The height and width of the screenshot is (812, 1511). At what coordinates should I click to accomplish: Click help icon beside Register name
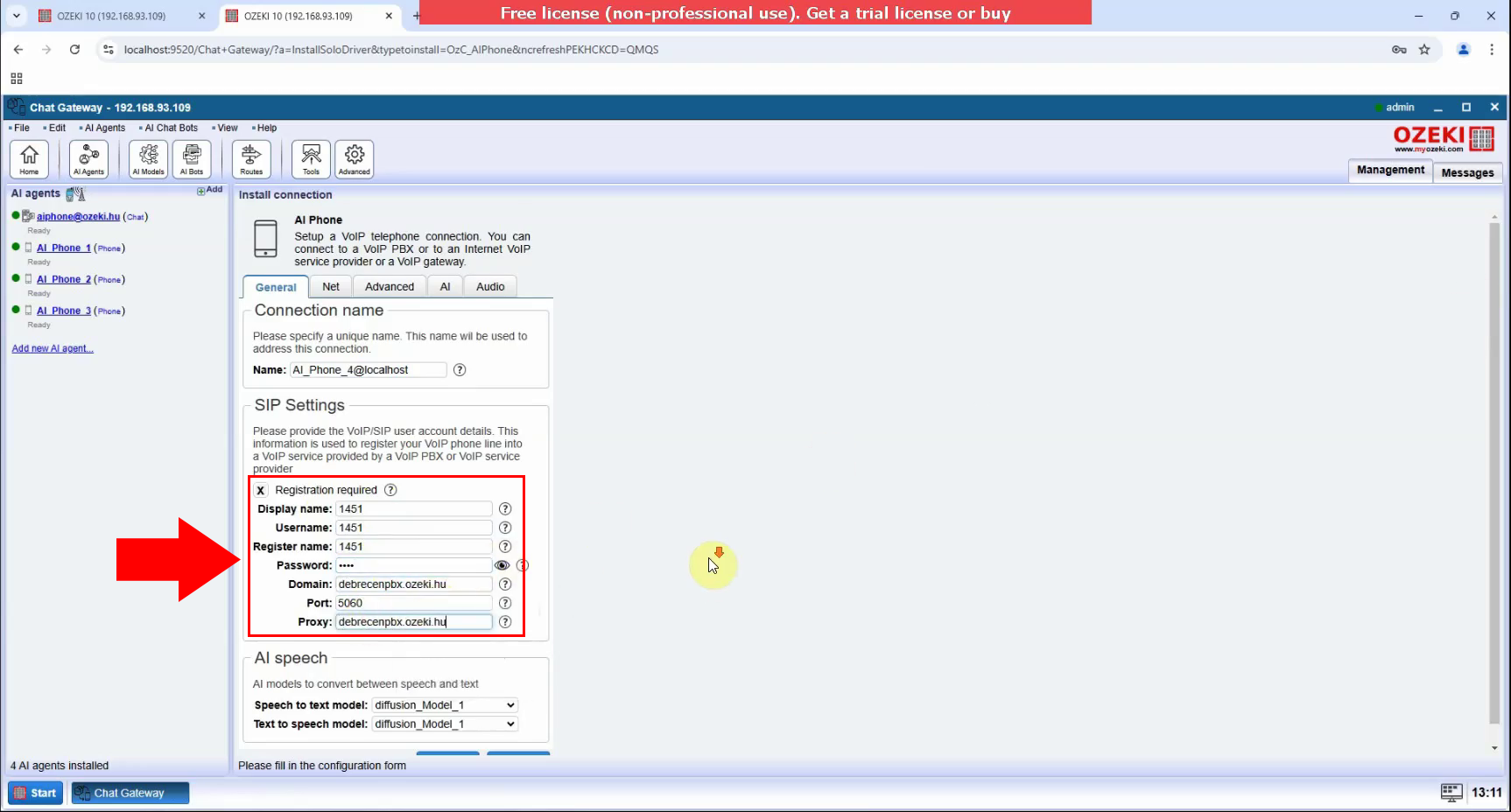click(x=505, y=547)
